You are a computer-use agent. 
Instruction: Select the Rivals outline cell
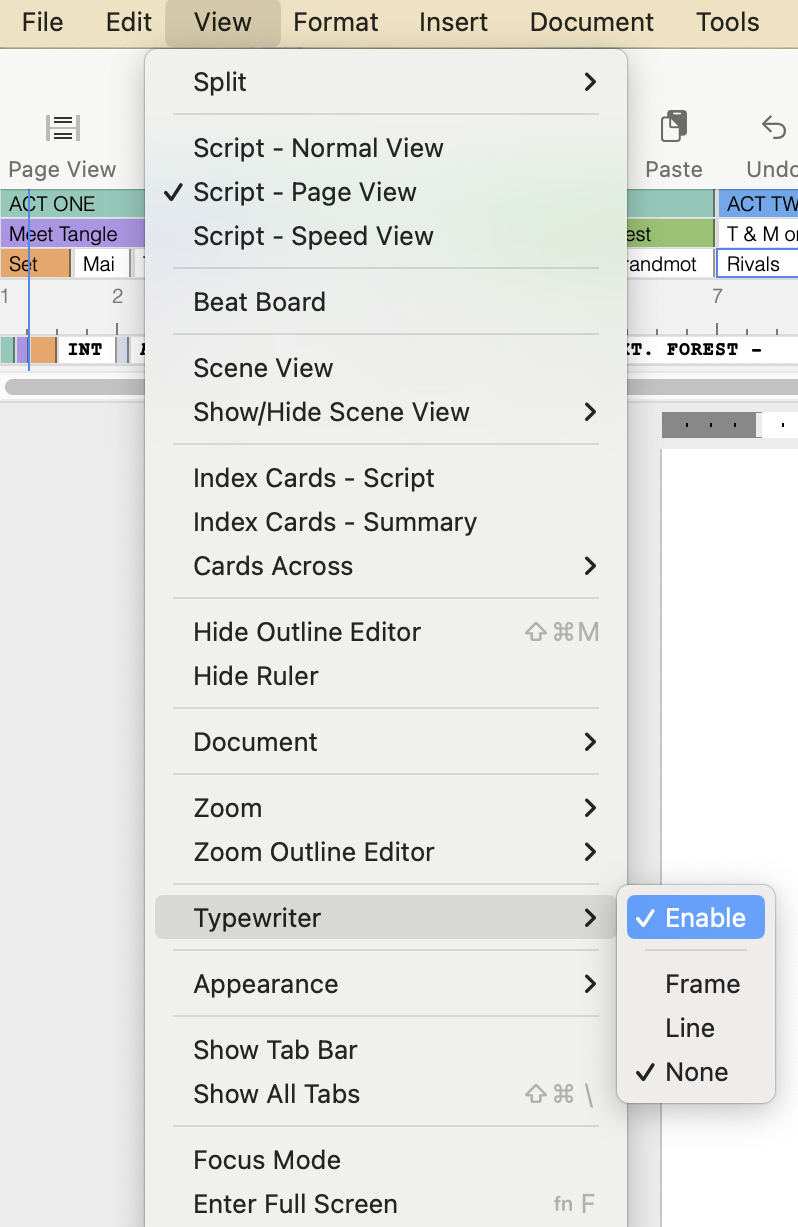pos(757,264)
